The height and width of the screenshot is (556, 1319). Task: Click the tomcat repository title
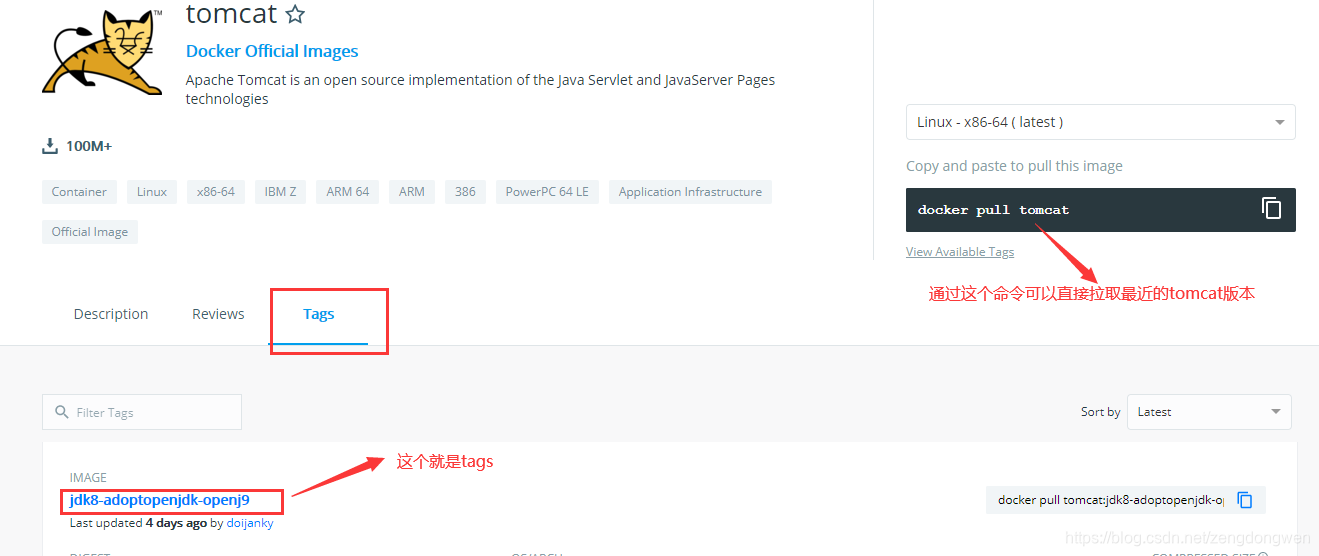click(231, 14)
